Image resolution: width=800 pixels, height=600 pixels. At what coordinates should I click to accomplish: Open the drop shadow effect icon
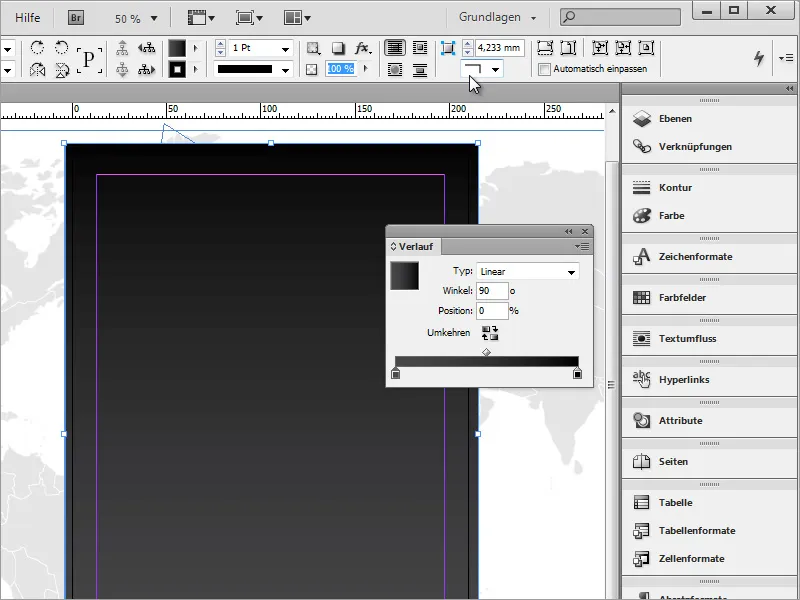click(337, 48)
